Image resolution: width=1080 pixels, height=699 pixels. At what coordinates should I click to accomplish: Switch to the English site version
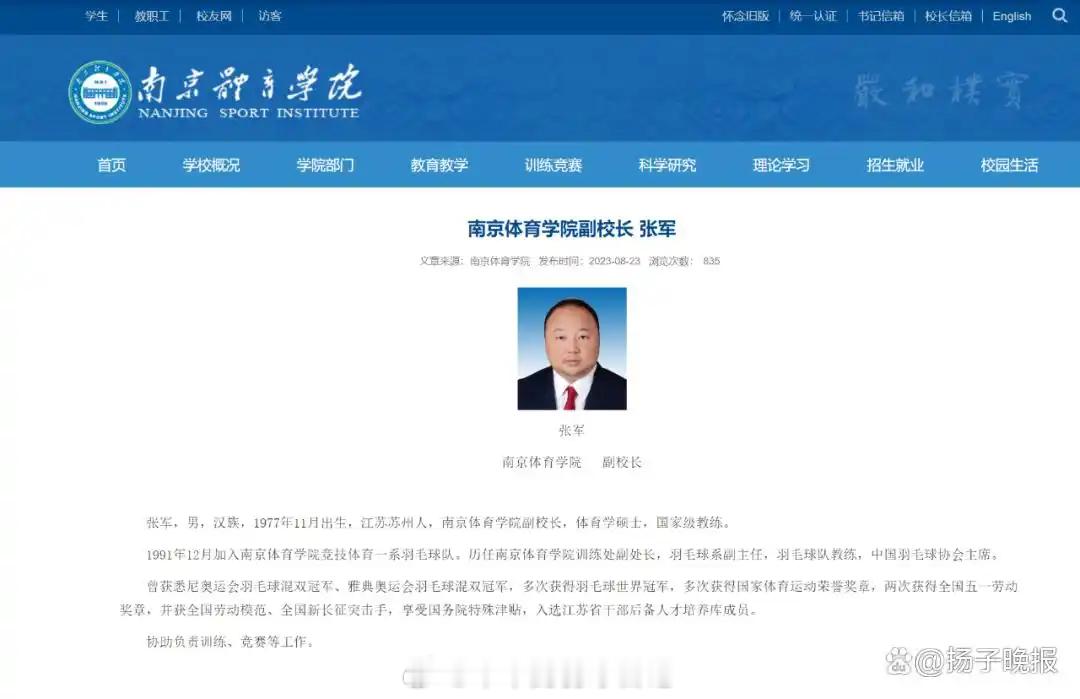(1012, 16)
